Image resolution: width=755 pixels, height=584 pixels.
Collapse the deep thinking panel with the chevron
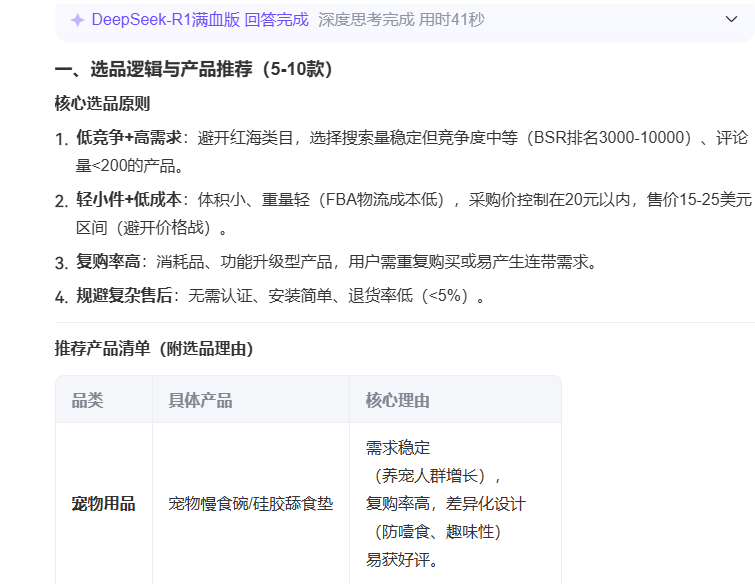point(731,20)
